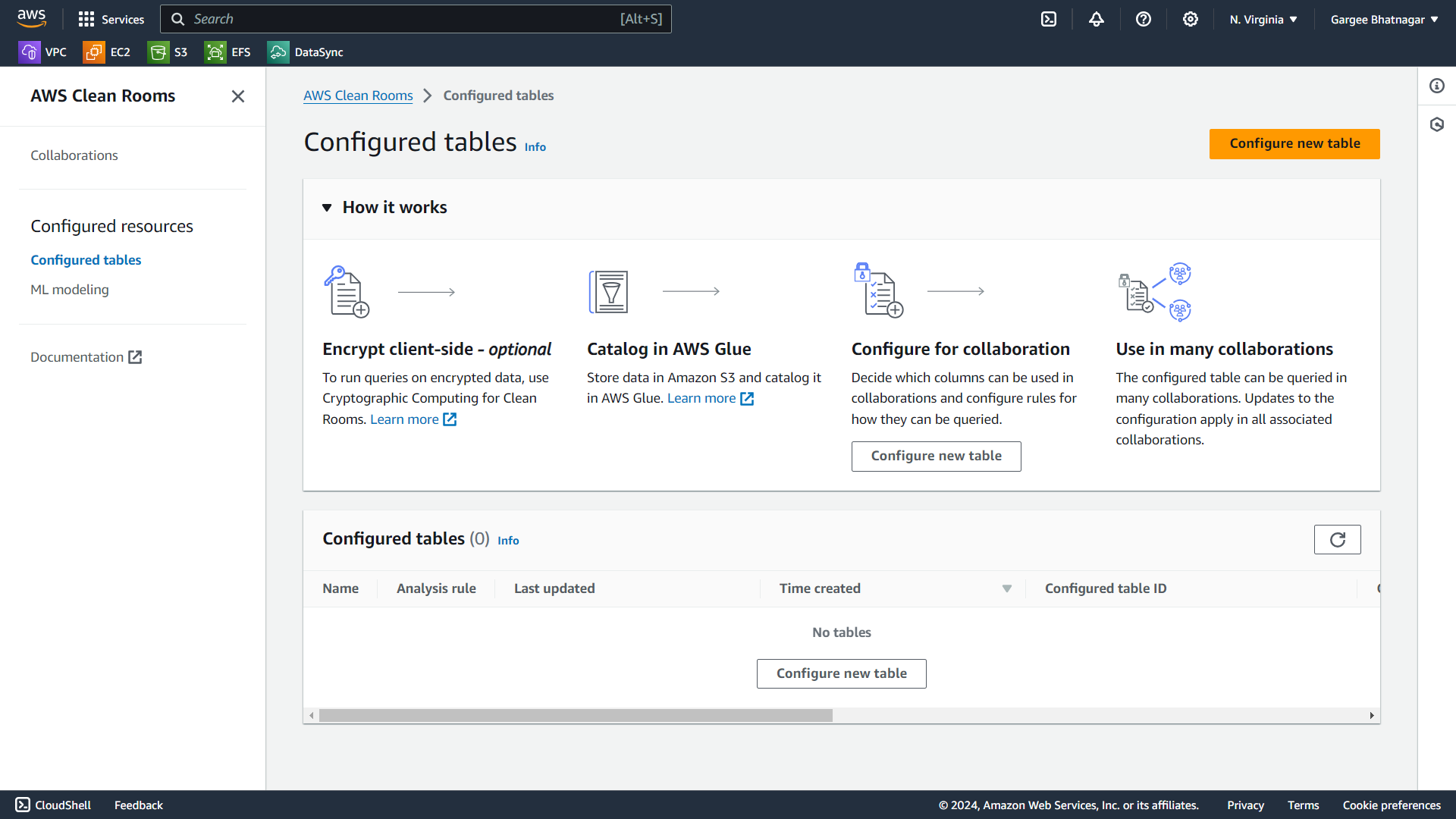The width and height of the screenshot is (1456, 819).
Task: Open the Services grid menu
Action: coord(86,20)
